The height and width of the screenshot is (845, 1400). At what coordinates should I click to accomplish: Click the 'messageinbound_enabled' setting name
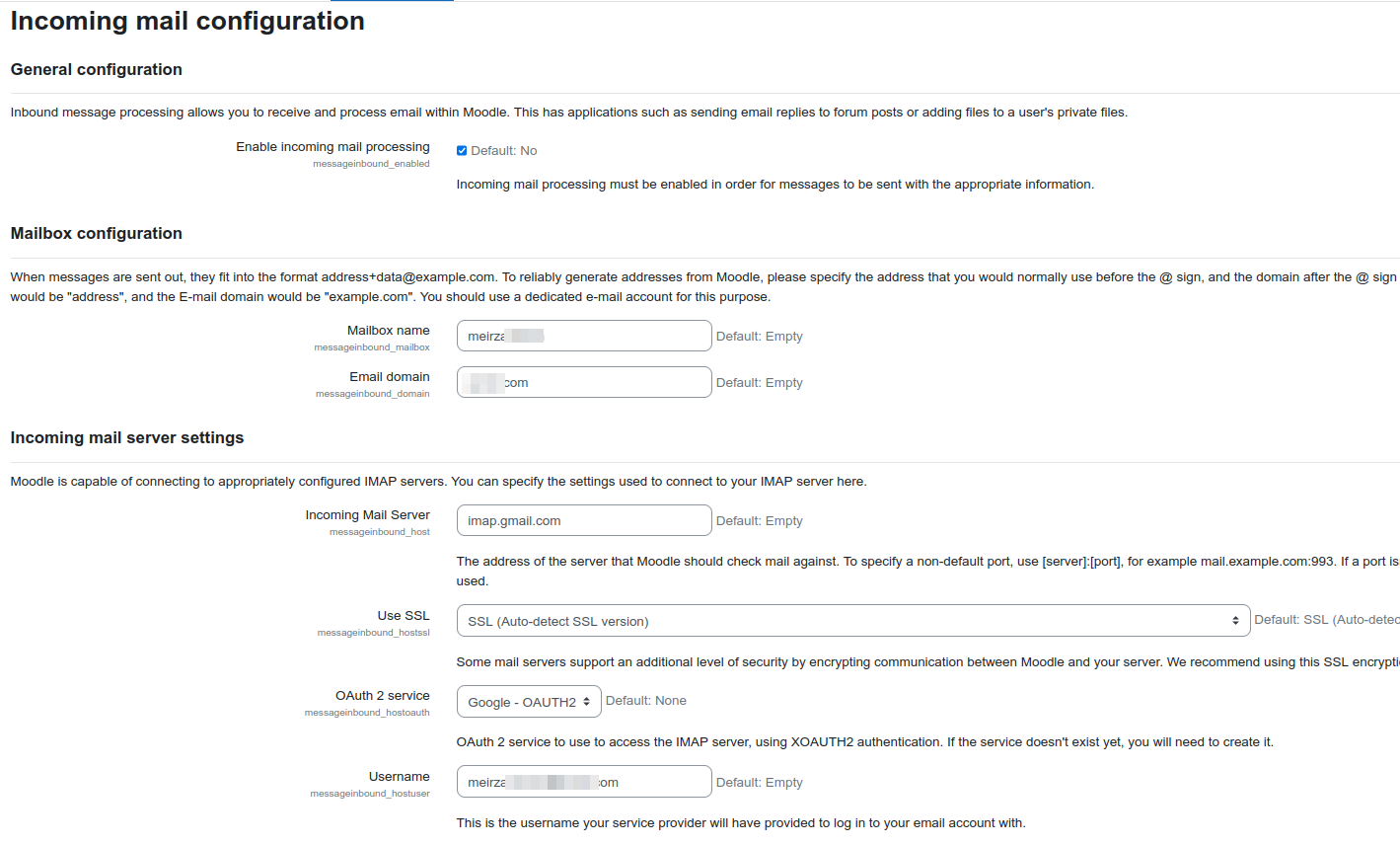coord(371,164)
